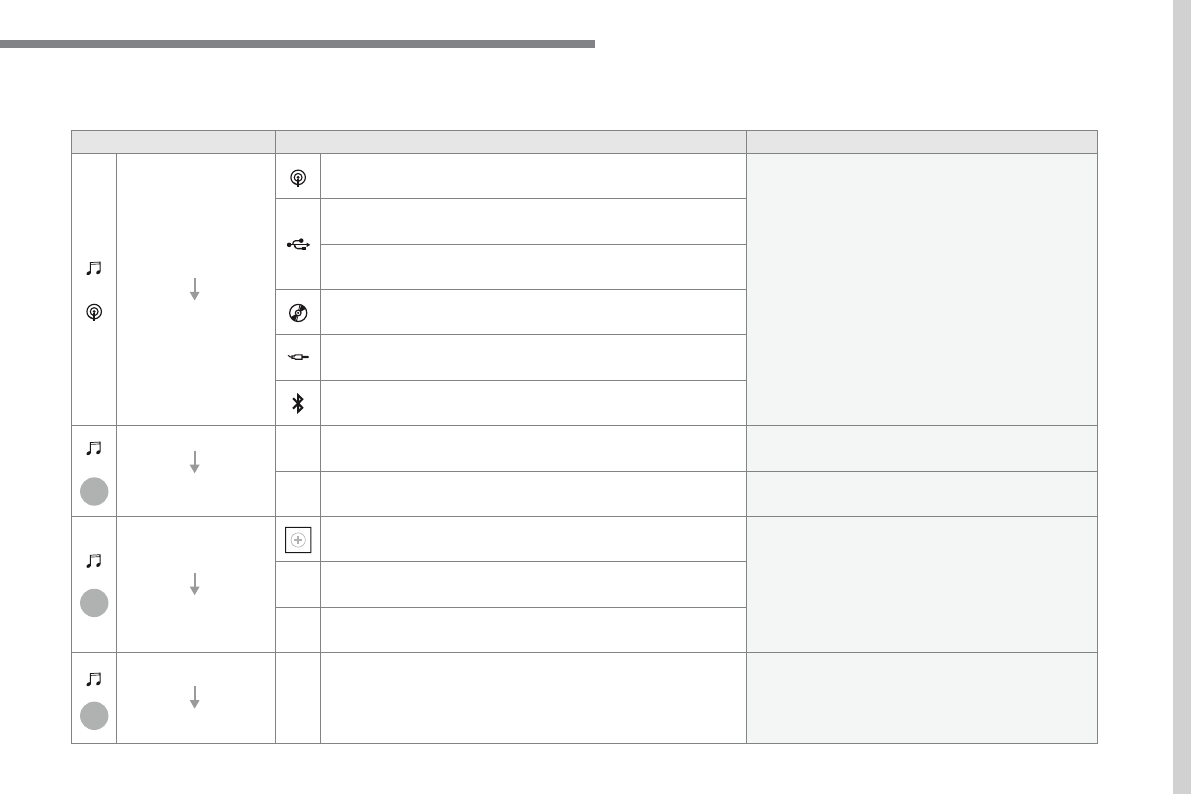Viewport: 1191px width, 794px height.
Task: Click the empty cell beside the Bluetooth icon
Action: click(x=533, y=403)
